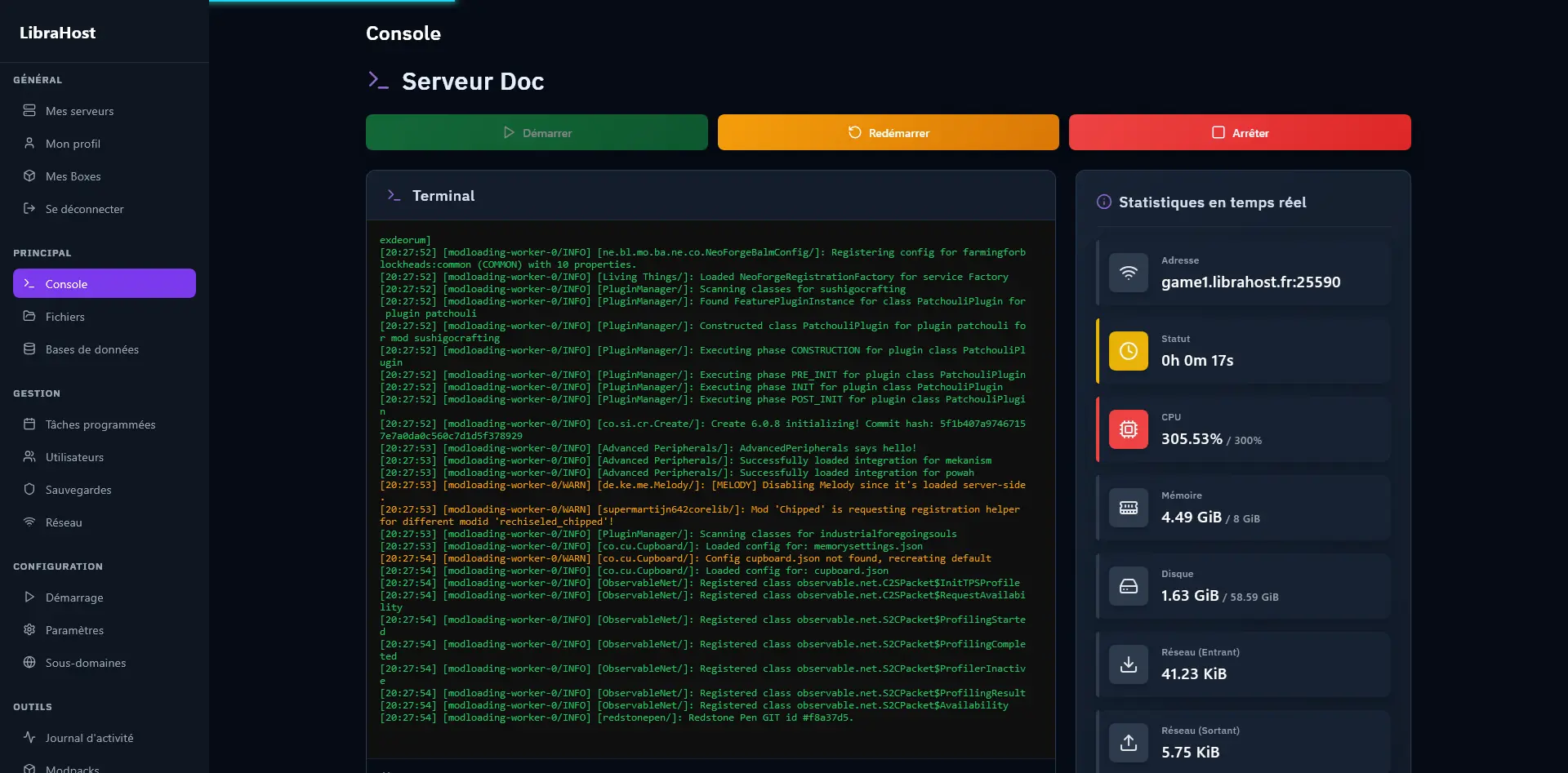Click the CPU chip icon in stats

[1129, 429]
